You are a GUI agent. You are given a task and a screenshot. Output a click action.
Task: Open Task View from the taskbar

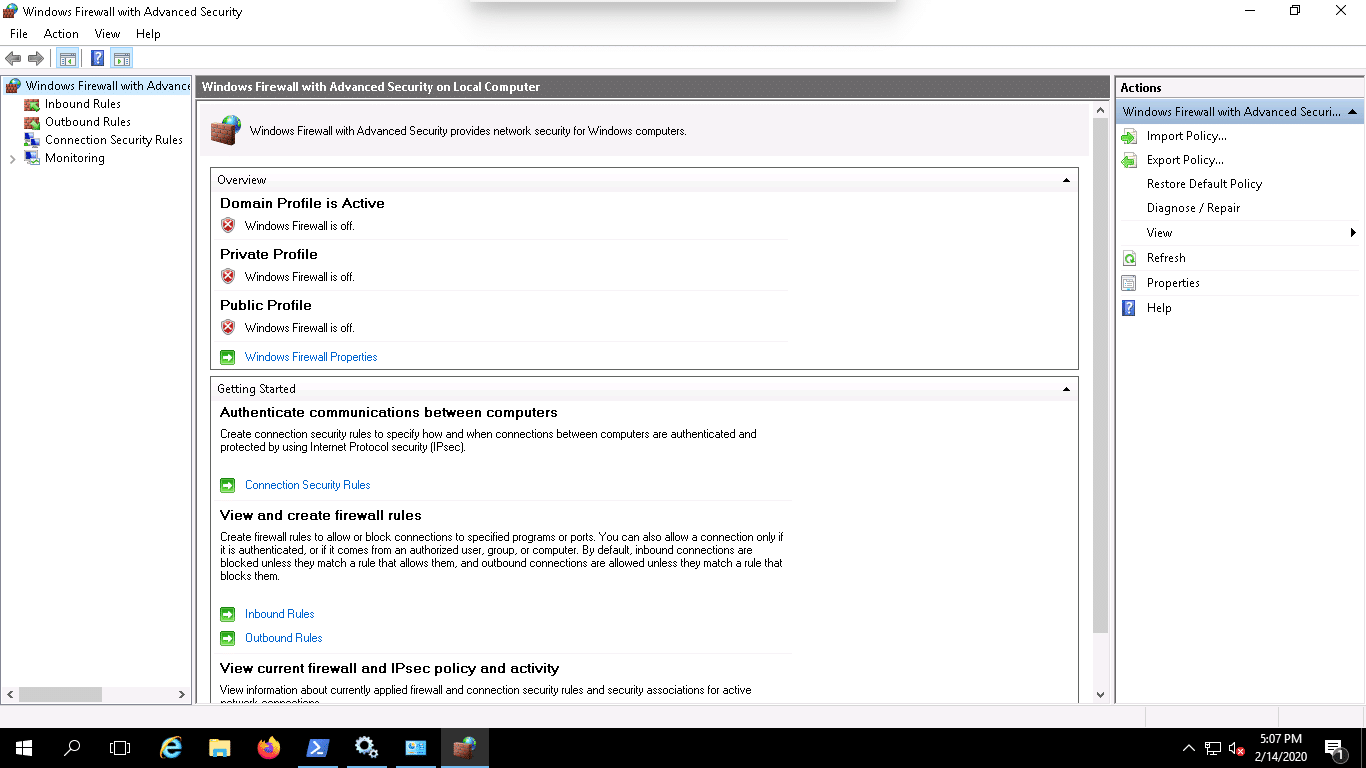(120, 748)
